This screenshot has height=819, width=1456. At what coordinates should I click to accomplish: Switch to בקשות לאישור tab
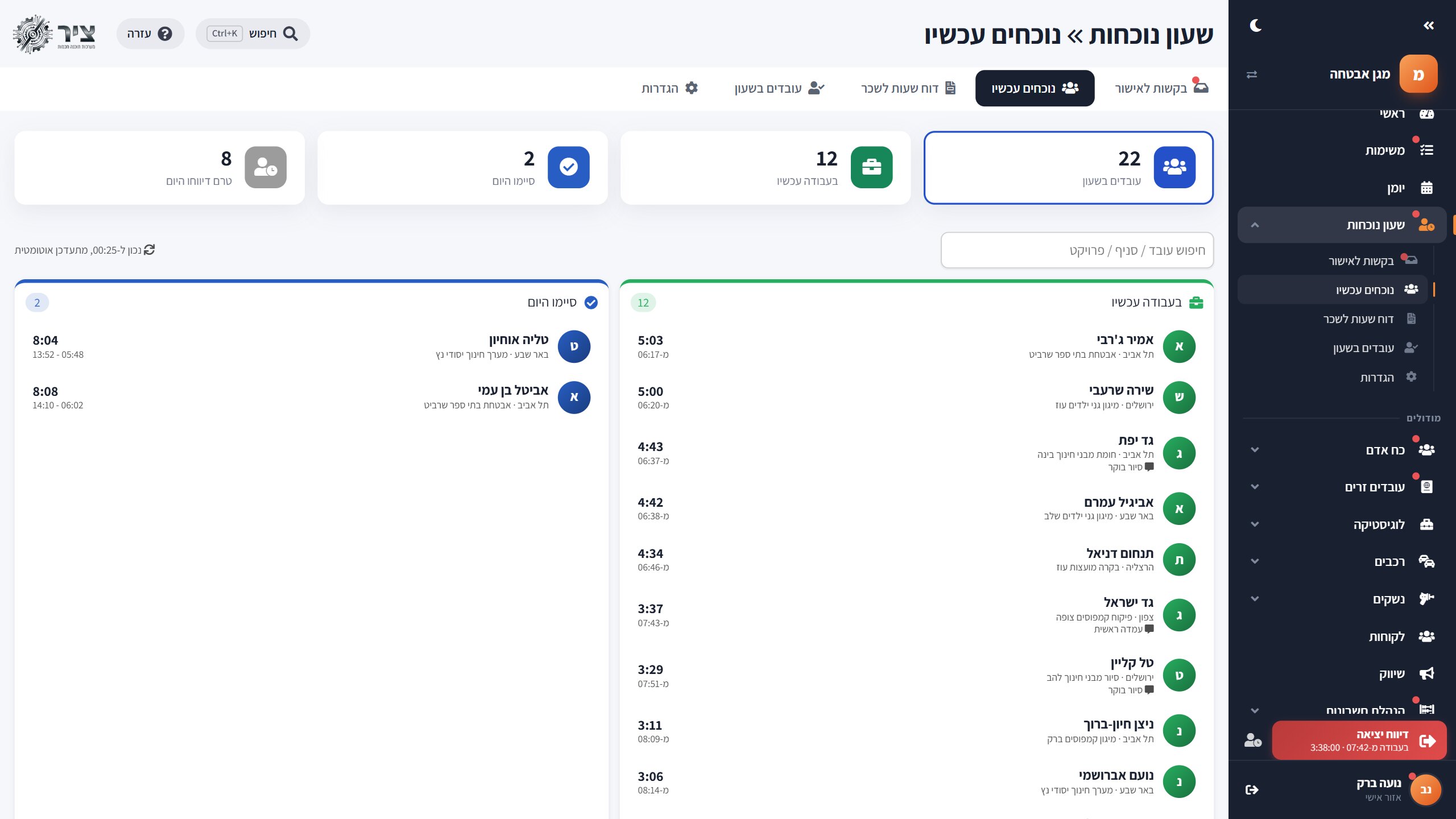point(1160,88)
